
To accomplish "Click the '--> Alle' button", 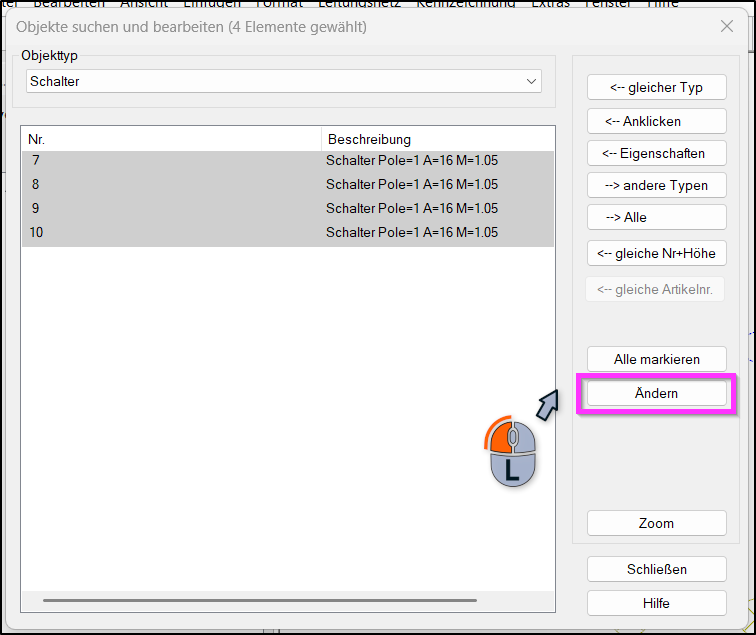I will point(656,217).
